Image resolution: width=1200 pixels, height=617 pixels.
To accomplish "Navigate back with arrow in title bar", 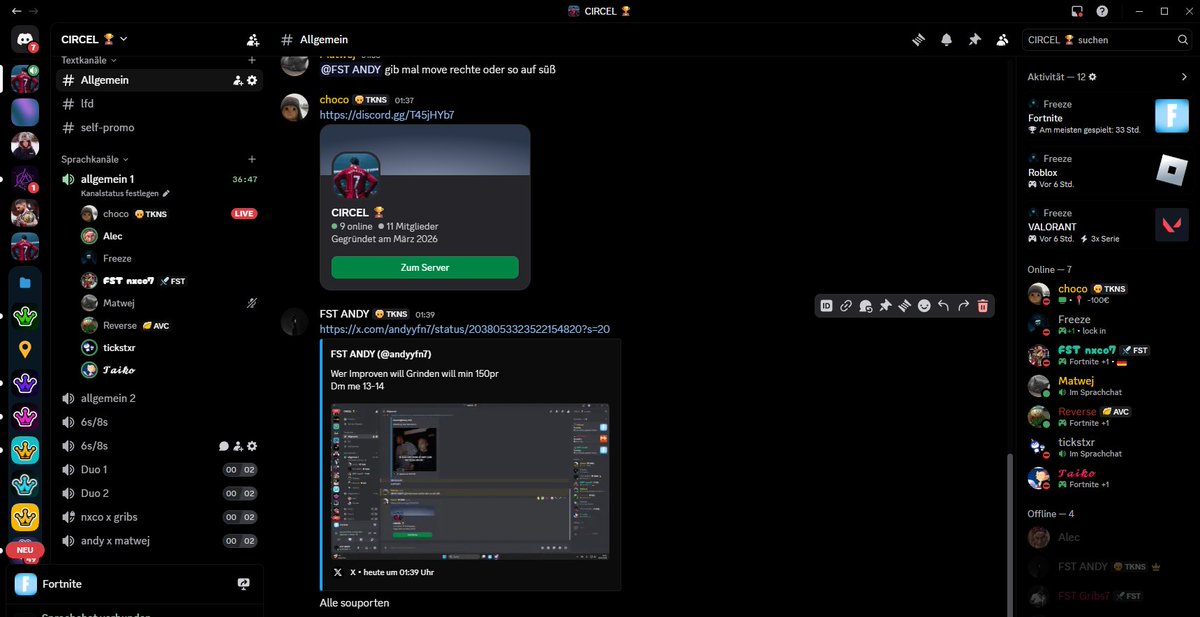I will point(16,11).
